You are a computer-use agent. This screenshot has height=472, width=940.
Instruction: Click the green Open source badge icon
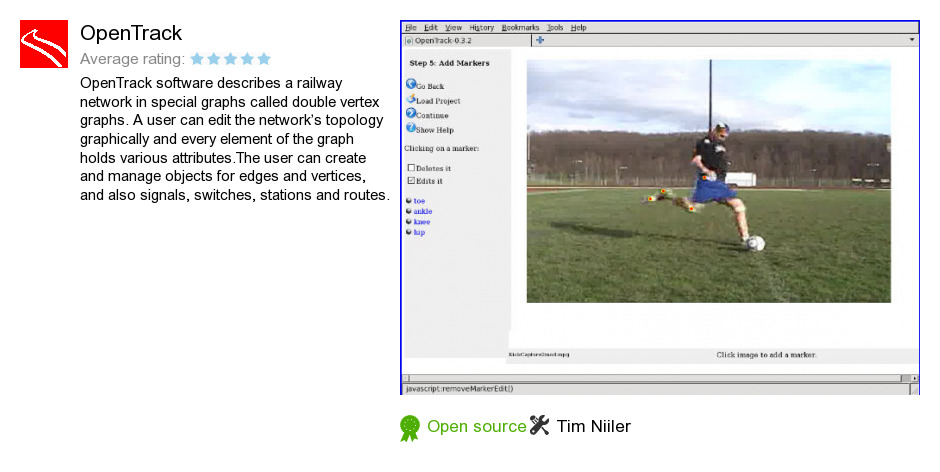[410, 428]
